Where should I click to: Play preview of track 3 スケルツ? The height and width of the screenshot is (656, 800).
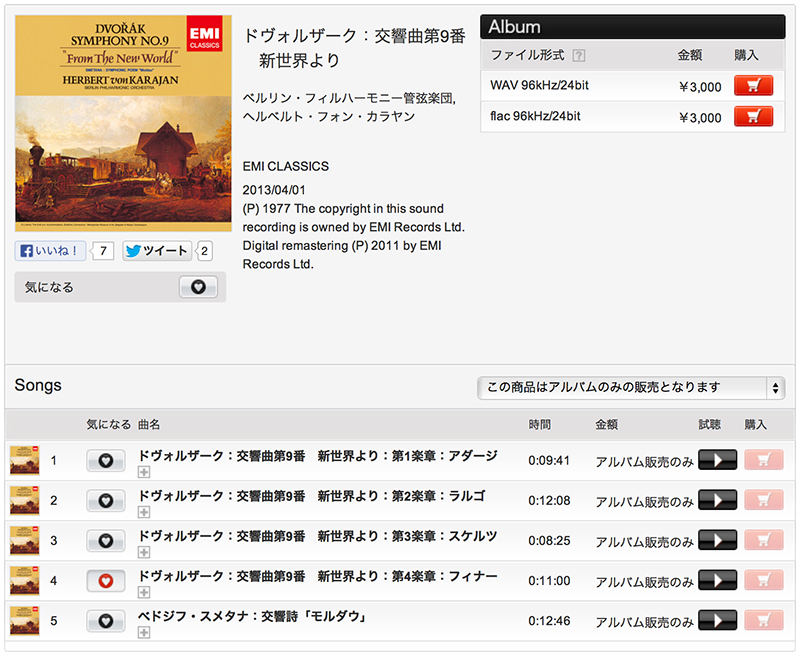(x=717, y=540)
